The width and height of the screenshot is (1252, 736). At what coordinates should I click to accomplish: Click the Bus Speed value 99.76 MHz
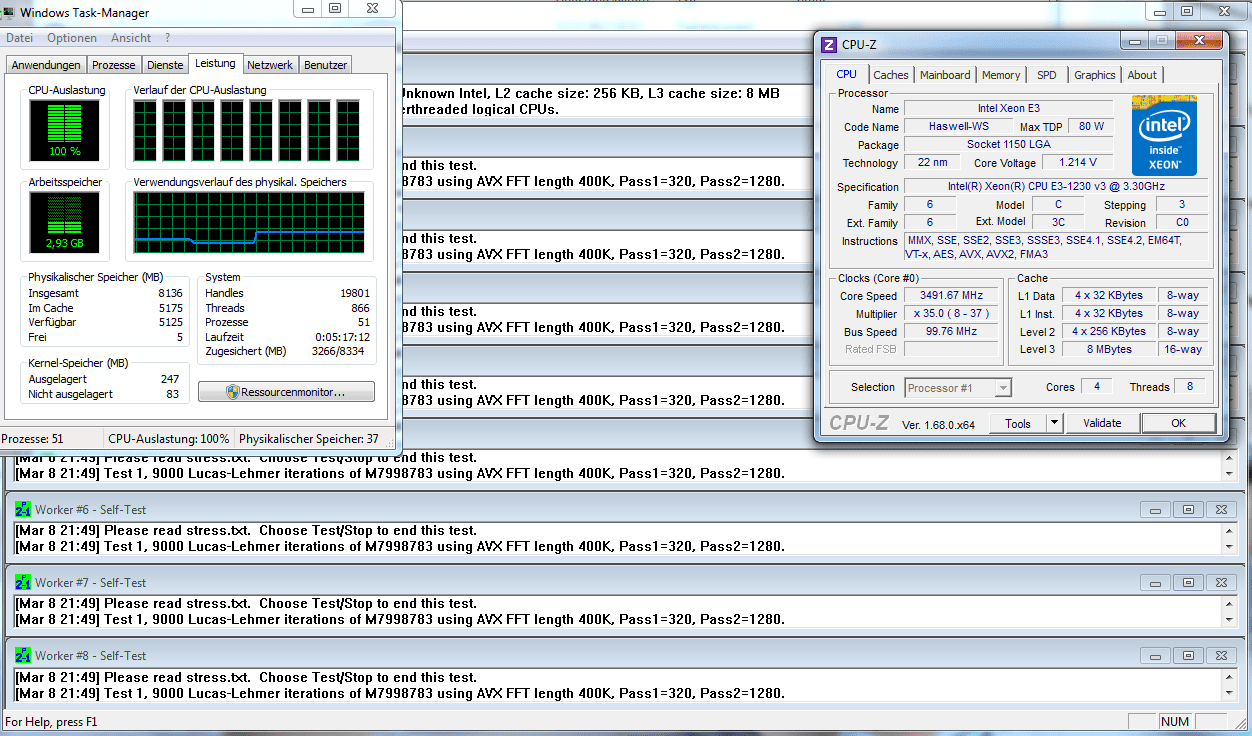pos(951,332)
